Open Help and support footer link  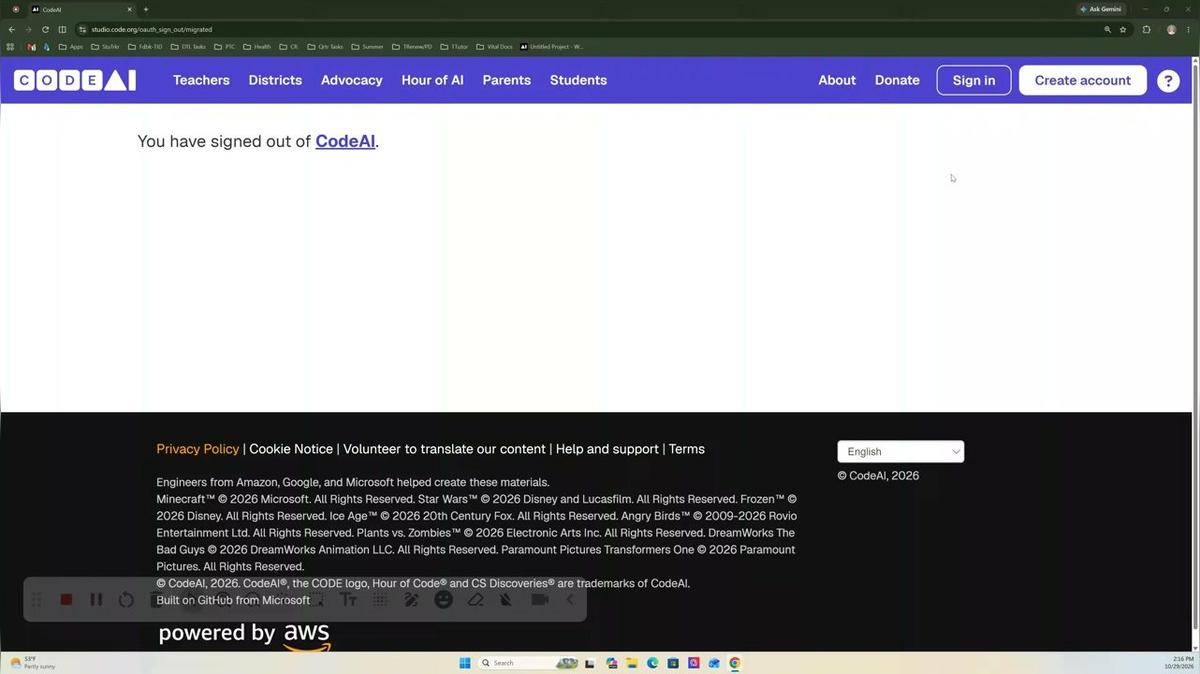[607, 449]
